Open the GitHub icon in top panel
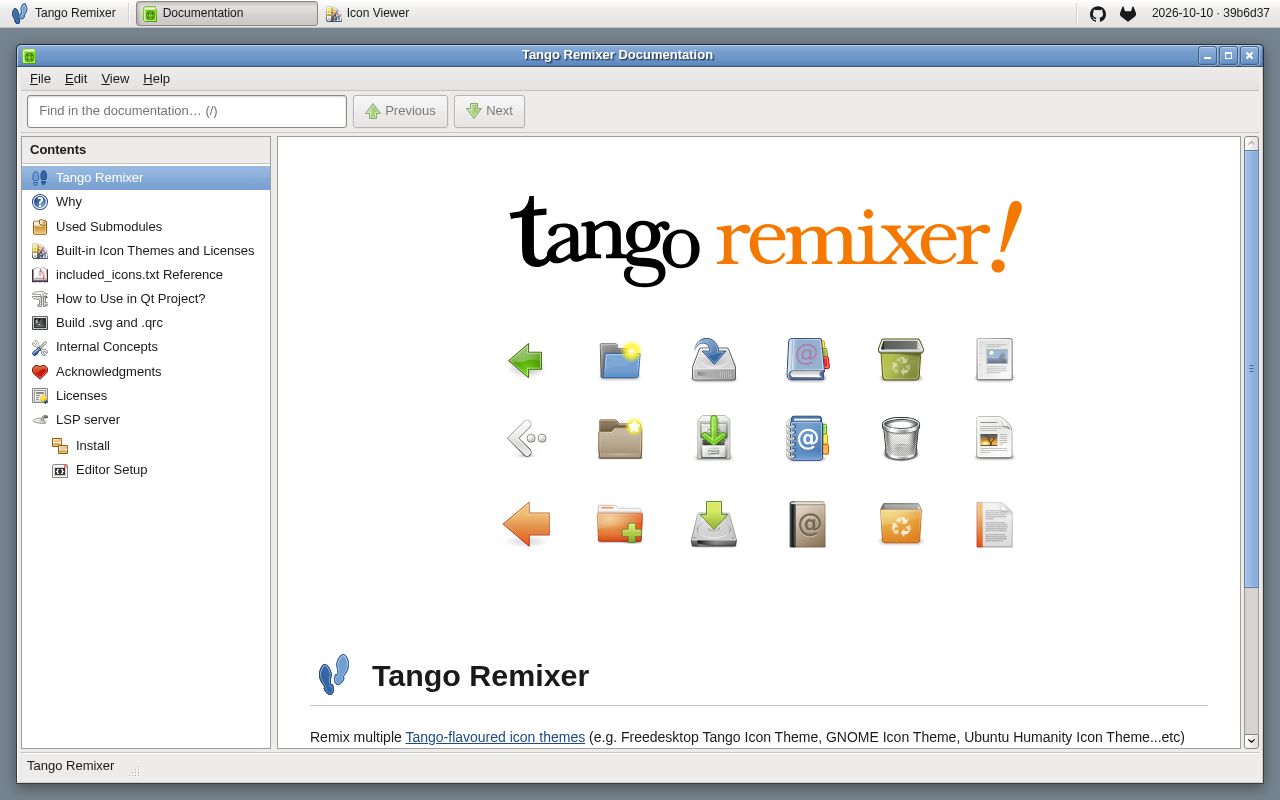The image size is (1280, 800). (1098, 14)
